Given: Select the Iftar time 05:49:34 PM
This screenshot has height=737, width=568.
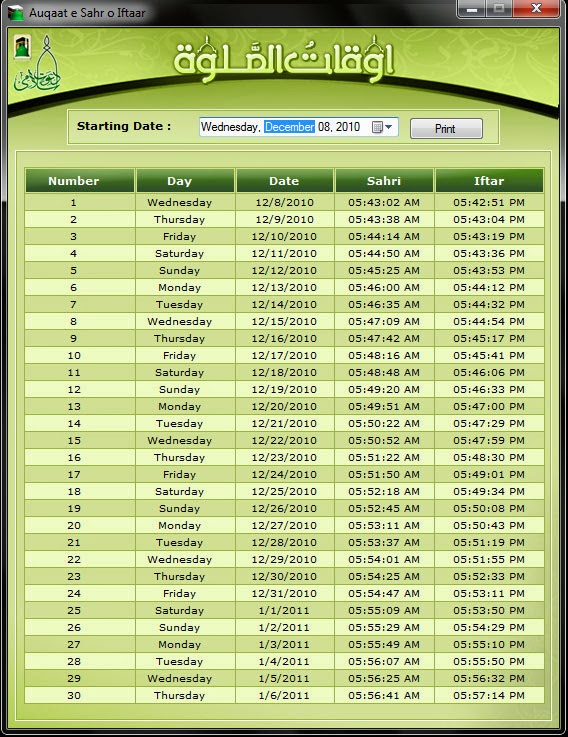Looking at the screenshot, I should [489, 491].
